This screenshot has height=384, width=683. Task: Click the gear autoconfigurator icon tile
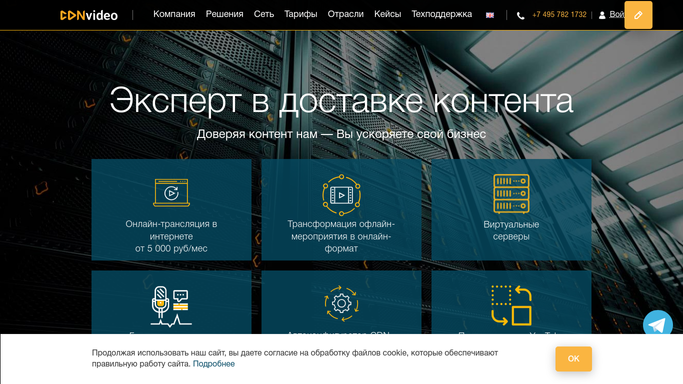coord(341,303)
